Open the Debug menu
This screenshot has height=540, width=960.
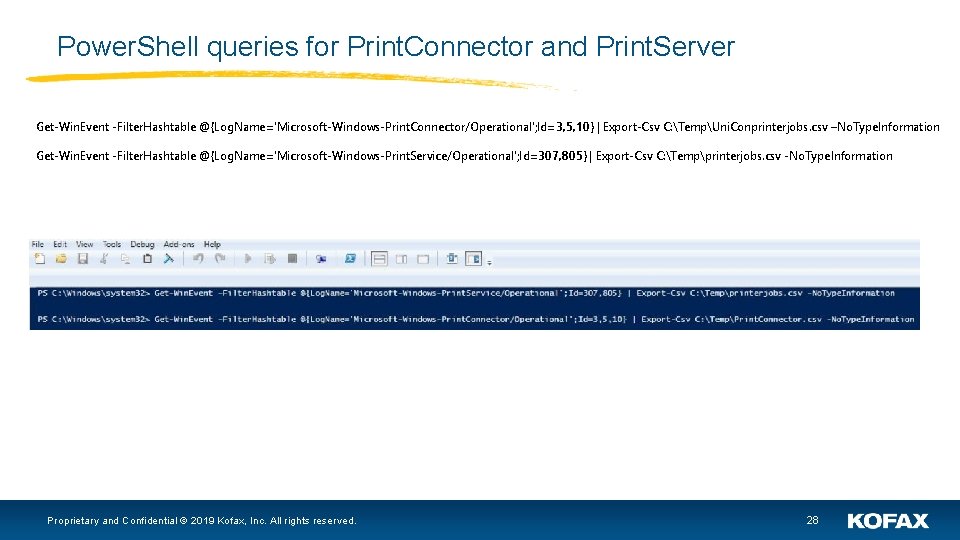coord(142,244)
